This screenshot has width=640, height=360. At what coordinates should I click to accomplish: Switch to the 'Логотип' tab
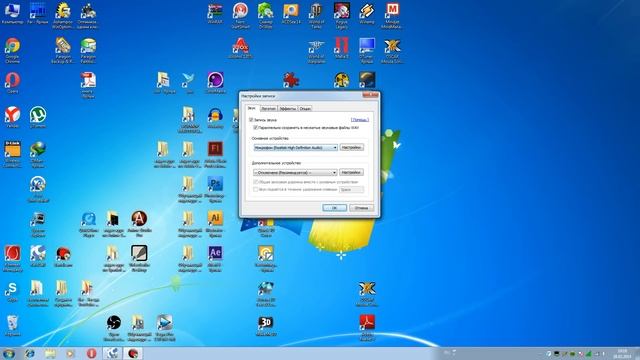(x=268, y=109)
